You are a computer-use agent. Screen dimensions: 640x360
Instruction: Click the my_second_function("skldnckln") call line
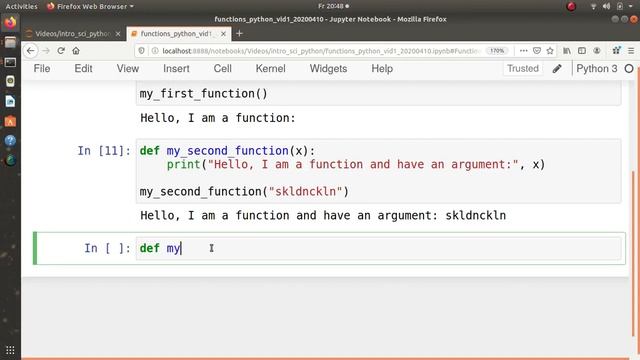pyautogui.click(x=244, y=191)
